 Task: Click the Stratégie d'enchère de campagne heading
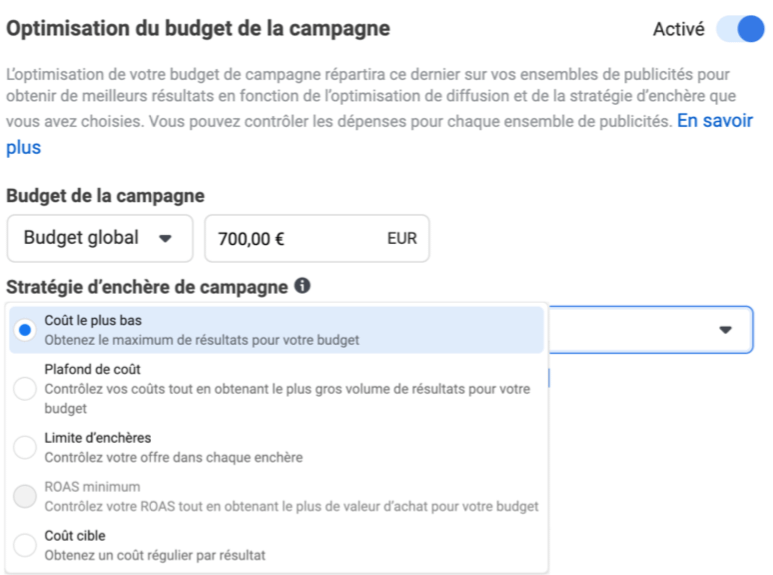click(146, 287)
